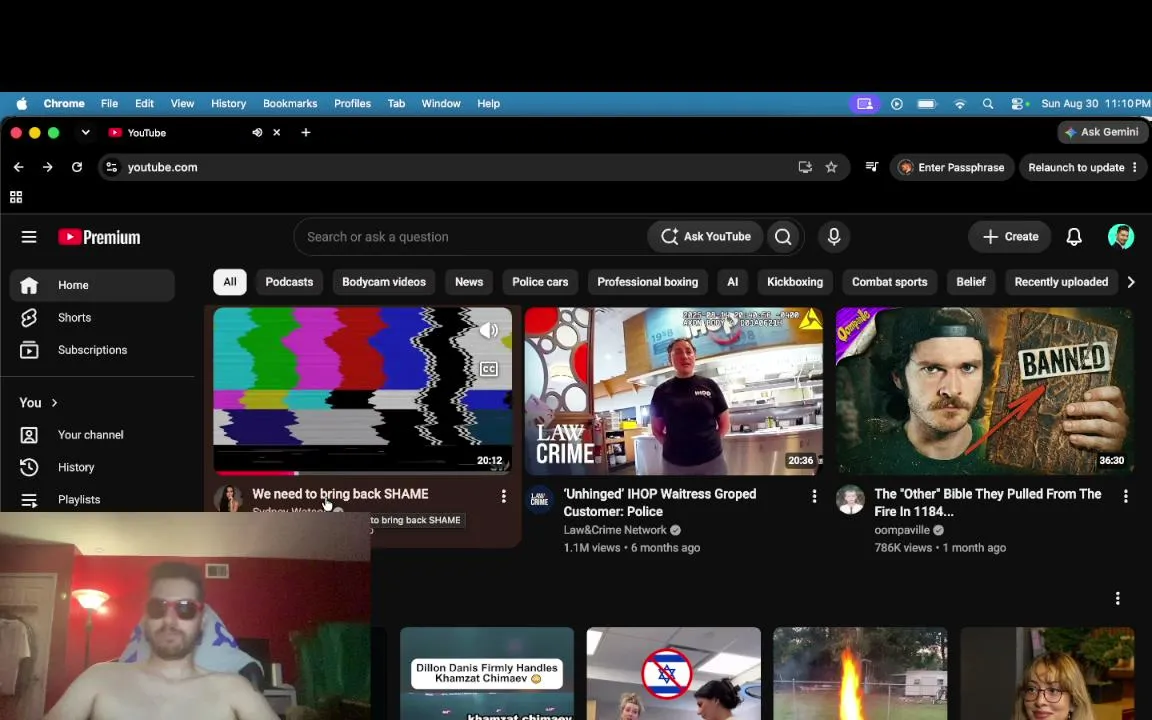Open the Apple menu
Screen dimensions: 1152x720
(x=21, y=104)
